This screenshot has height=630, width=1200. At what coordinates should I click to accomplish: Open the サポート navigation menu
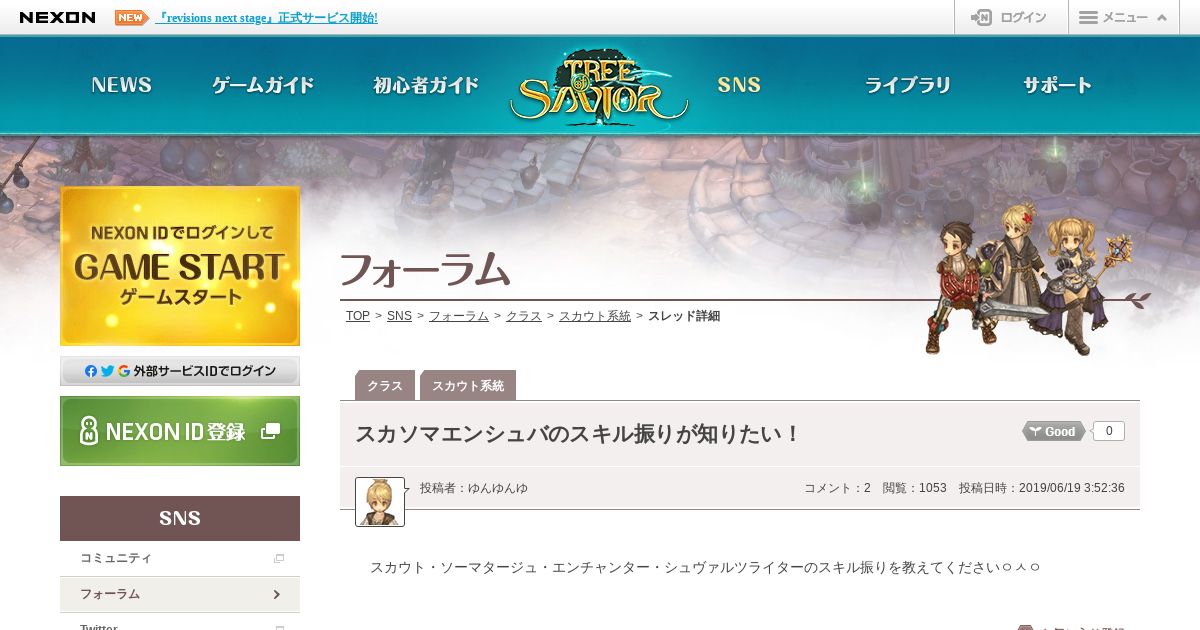click(x=1057, y=85)
